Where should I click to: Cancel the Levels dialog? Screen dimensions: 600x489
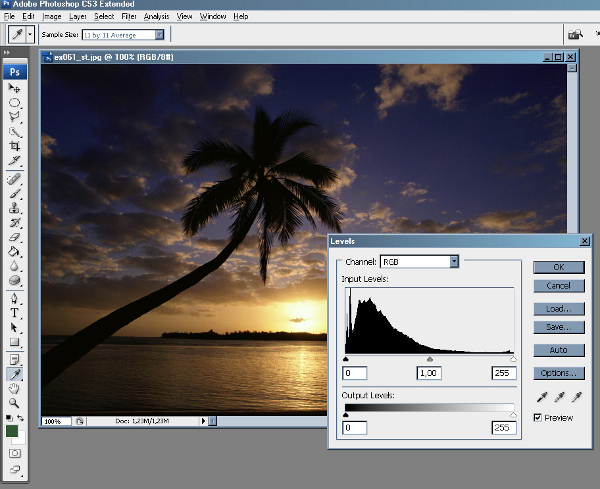pos(559,286)
